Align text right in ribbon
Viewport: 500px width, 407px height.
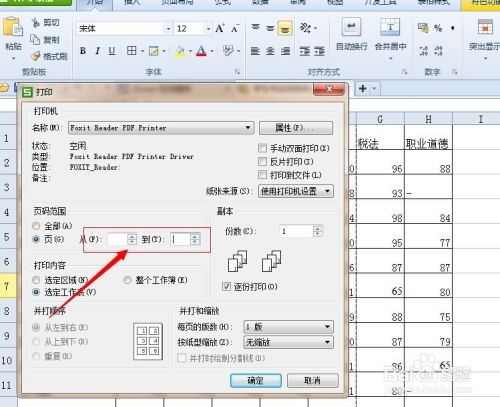285,51
